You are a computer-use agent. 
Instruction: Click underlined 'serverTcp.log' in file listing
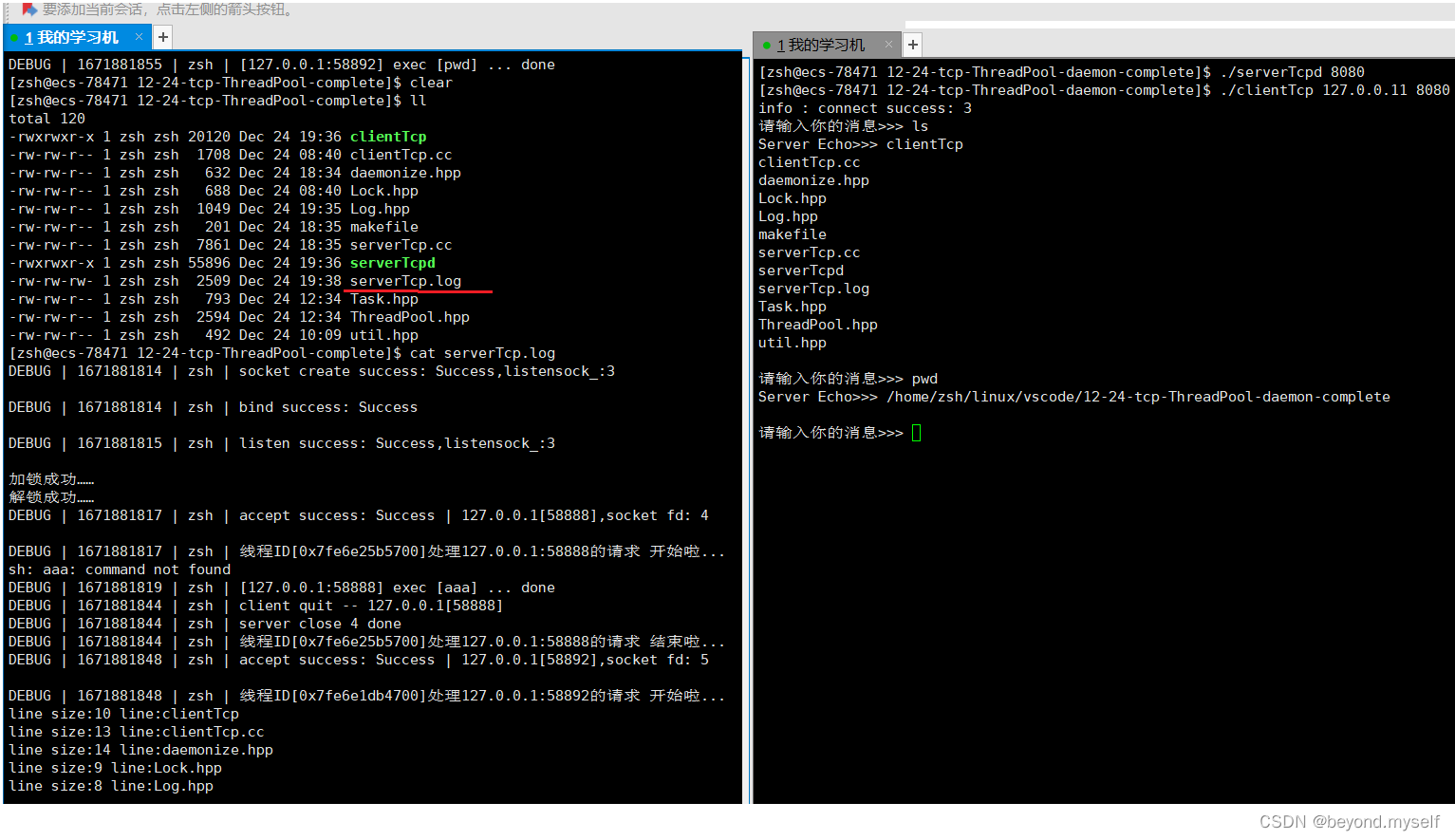[405, 281]
